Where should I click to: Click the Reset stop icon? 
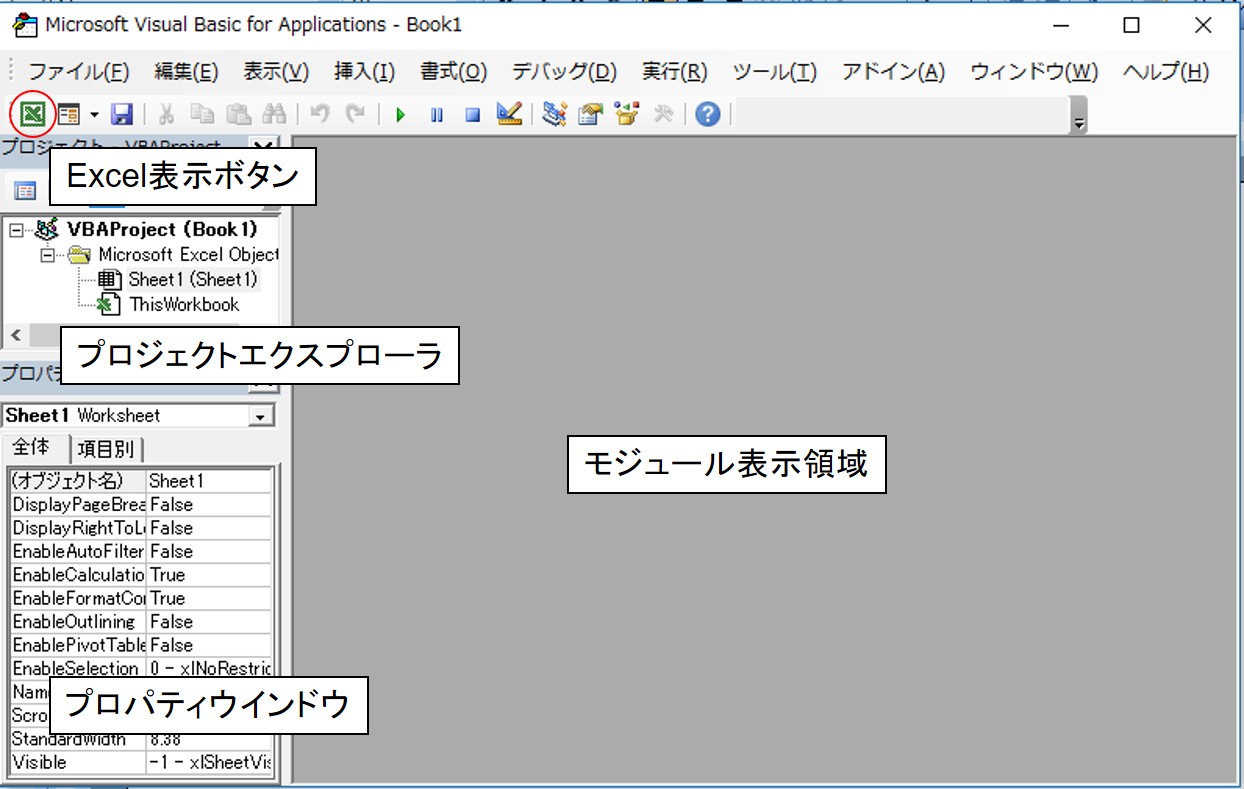pos(472,115)
